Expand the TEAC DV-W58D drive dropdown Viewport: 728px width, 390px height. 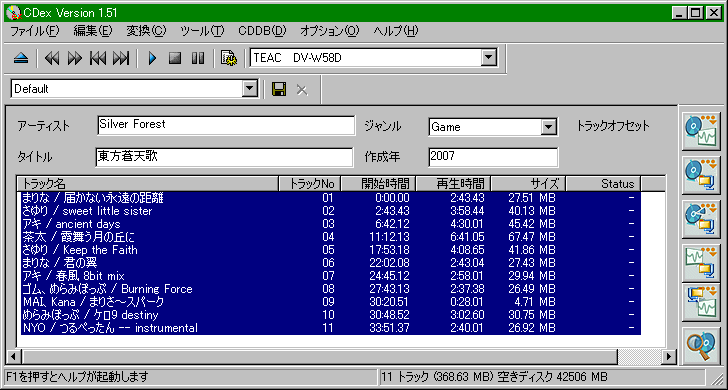(x=488, y=58)
